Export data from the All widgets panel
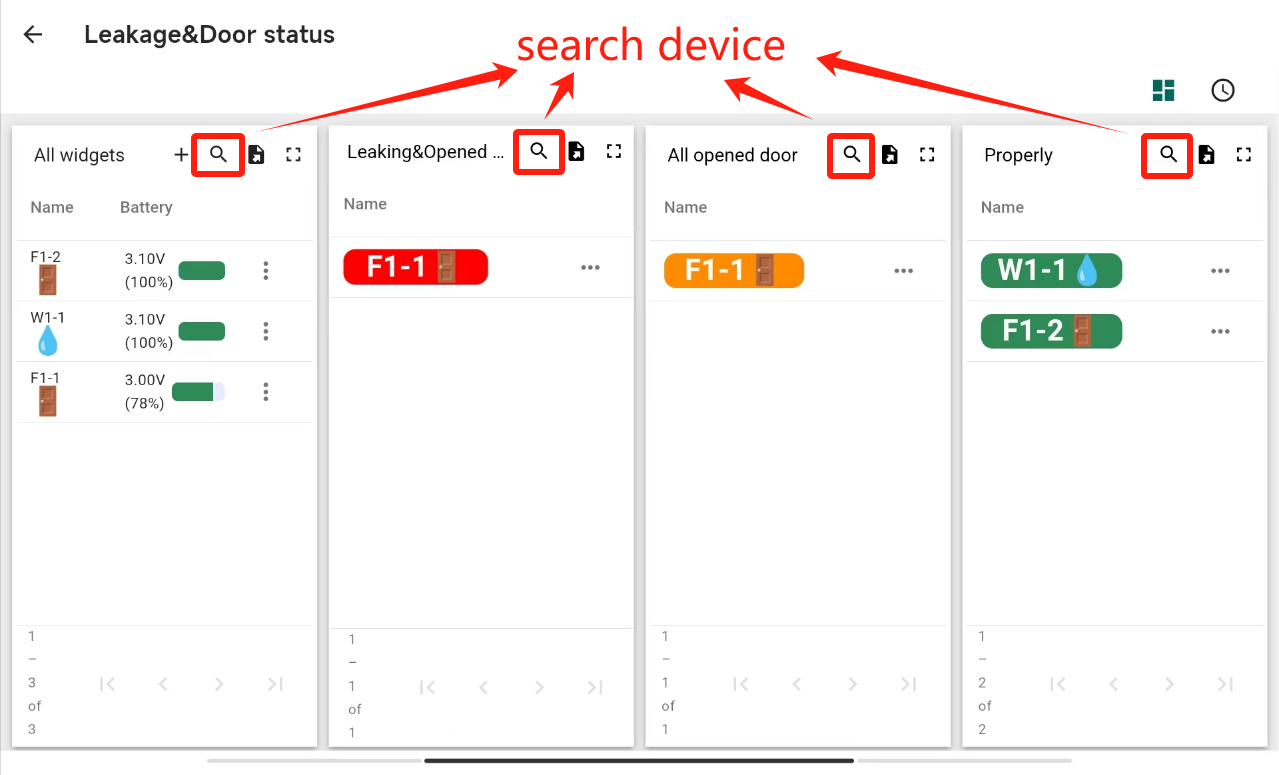Screen dimensions: 1279x775 [x=256, y=155]
